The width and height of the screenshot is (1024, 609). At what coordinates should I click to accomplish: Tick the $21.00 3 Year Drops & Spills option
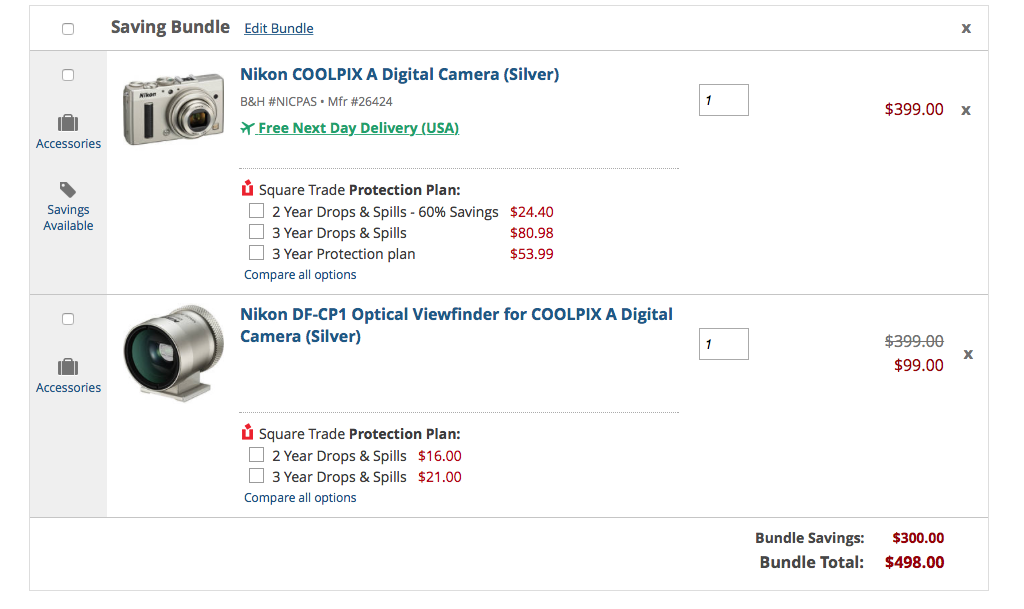pyautogui.click(x=257, y=476)
